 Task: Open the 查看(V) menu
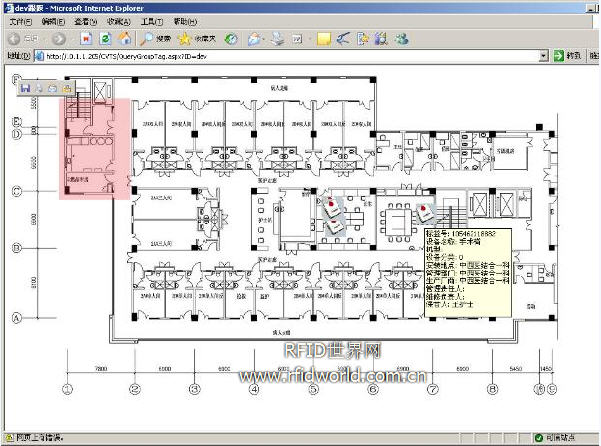tap(85, 21)
